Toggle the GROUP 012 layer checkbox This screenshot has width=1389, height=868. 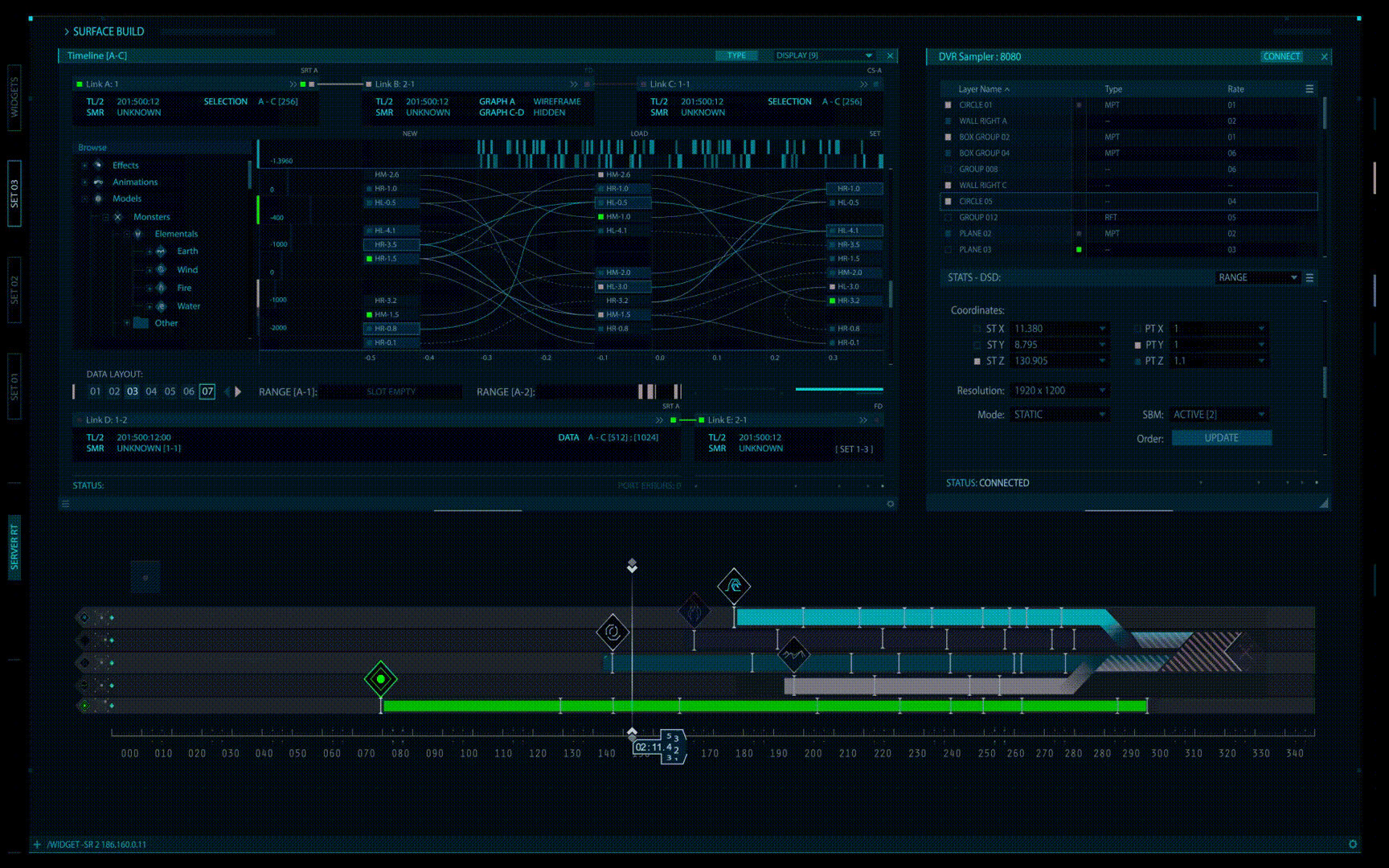[x=948, y=218]
